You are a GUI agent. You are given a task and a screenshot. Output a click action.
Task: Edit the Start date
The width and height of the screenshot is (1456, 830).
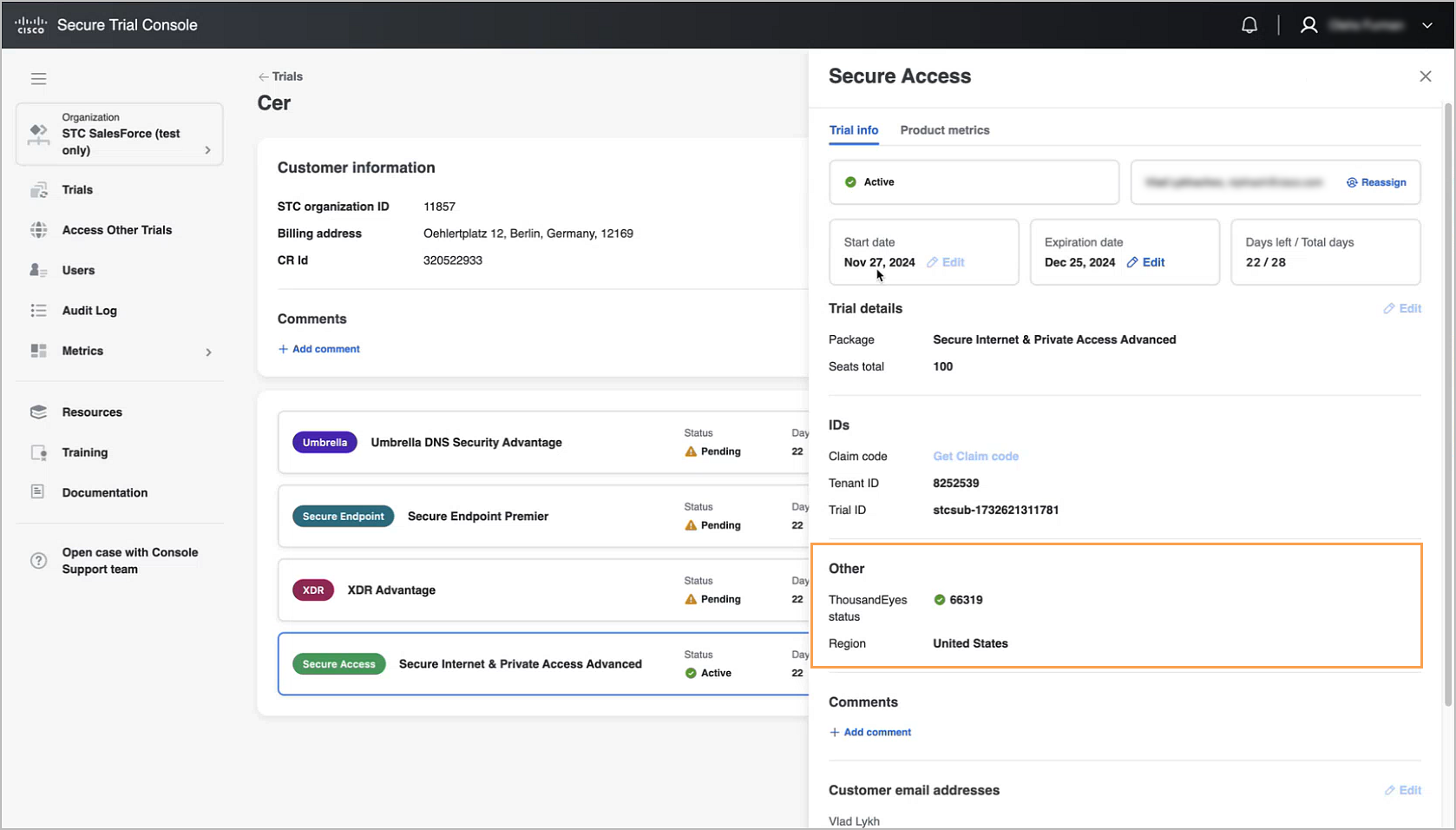(x=945, y=262)
